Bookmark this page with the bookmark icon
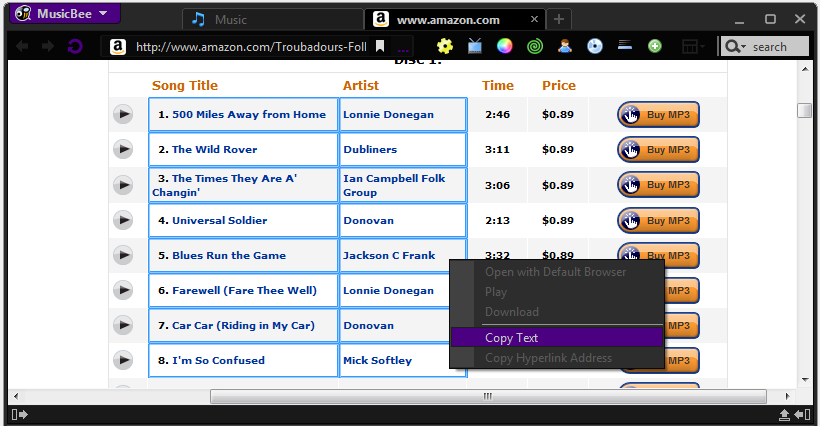The image size is (820, 426). (x=381, y=47)
